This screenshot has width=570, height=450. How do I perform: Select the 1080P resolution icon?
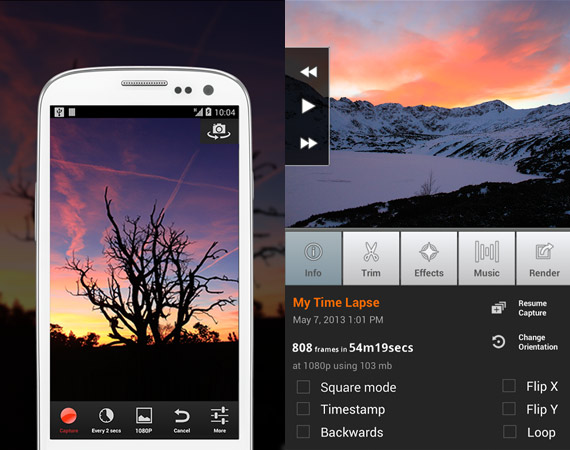[x=144, y=415]
